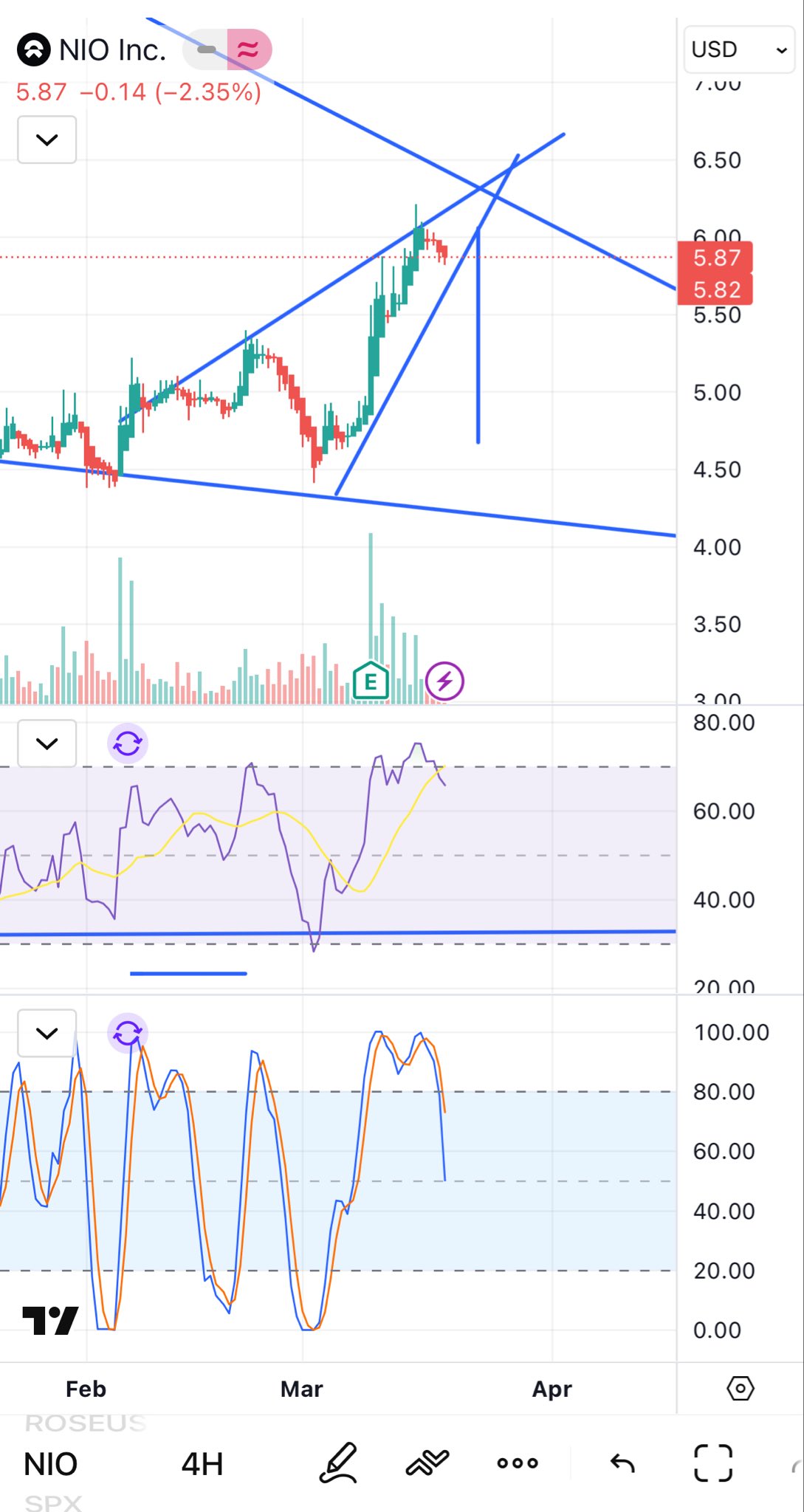Open the NIO Inc. symbol title

pyautogui.click(x=112, y=50)
